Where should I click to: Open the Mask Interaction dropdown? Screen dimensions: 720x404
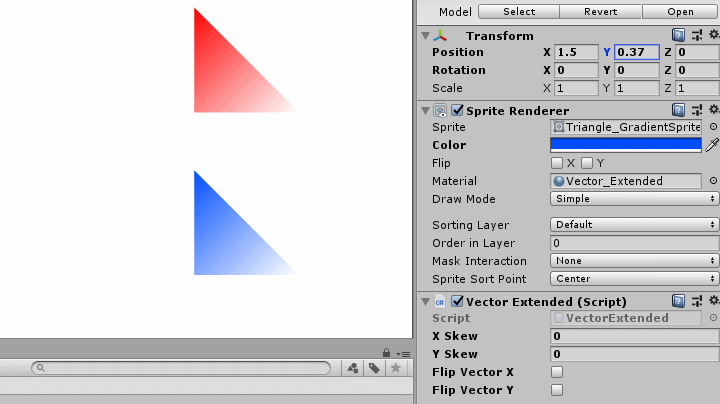pos(635,261)
